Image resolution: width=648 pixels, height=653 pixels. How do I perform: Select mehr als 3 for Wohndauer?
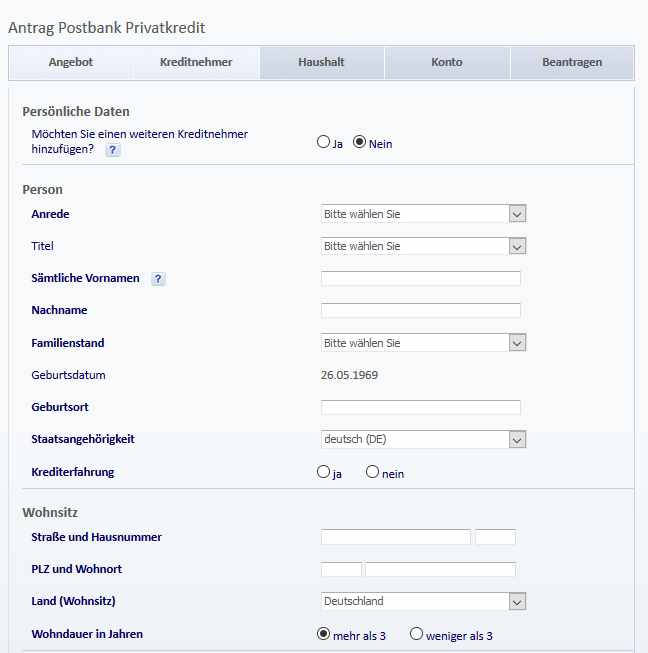click(323, 634)
